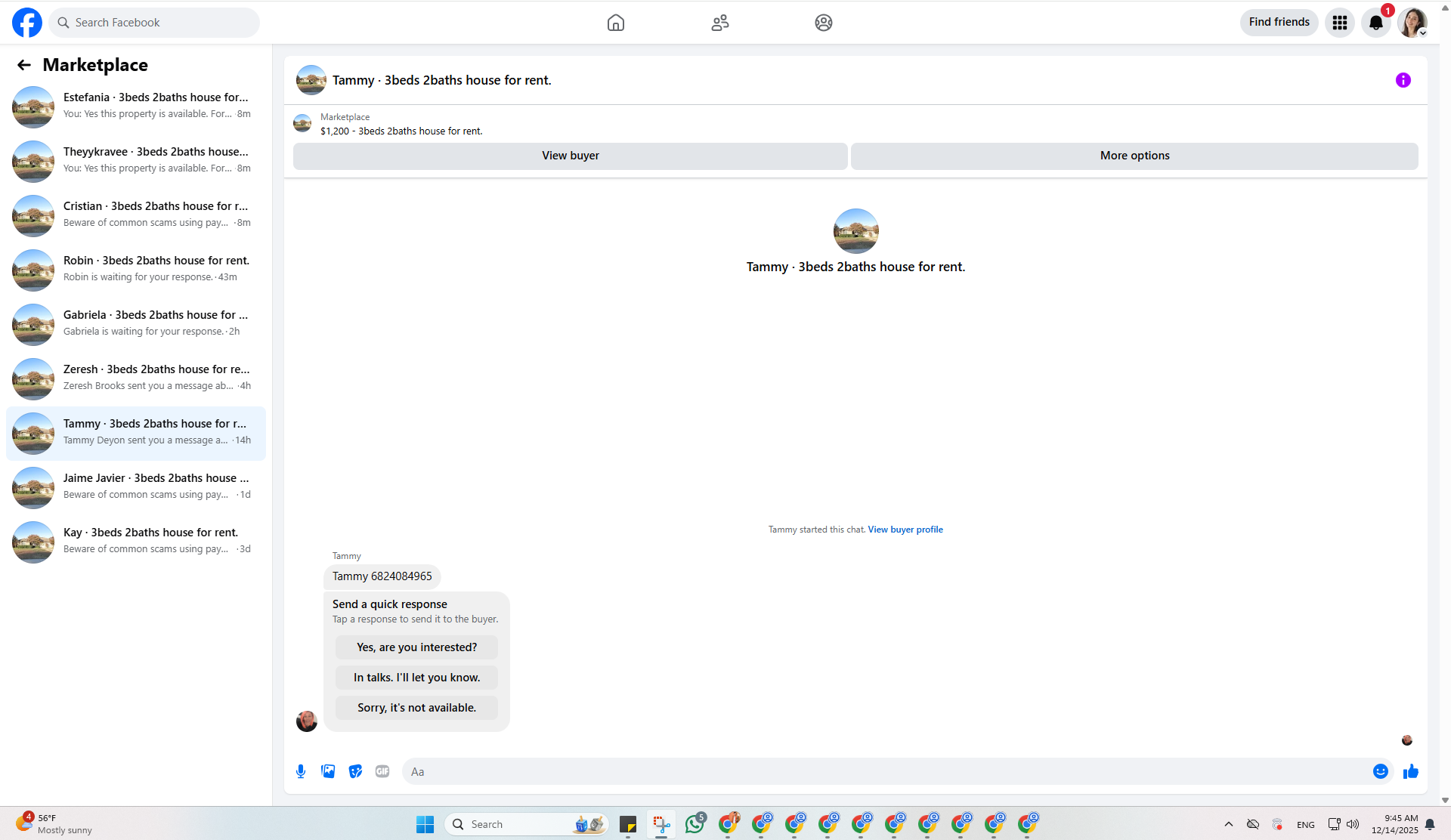Viewport: 1451px width, 840px height.
Task: Open Estefania's chat in Marketplace list
Action: point(136,107)
